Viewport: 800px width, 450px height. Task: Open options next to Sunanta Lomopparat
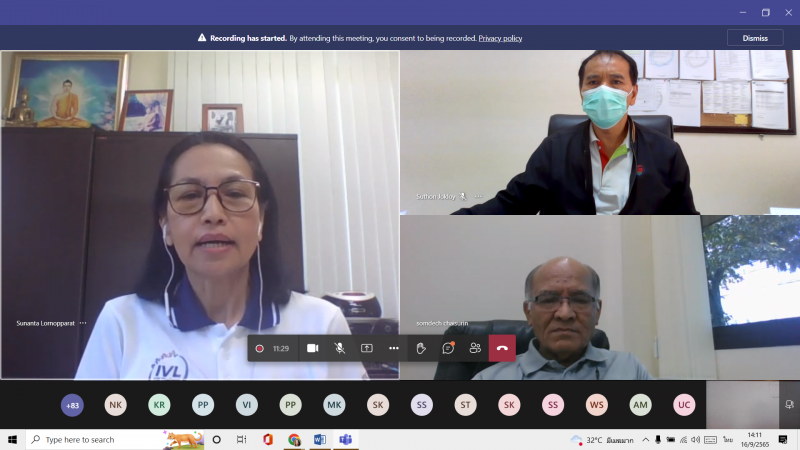click(83, 323)
